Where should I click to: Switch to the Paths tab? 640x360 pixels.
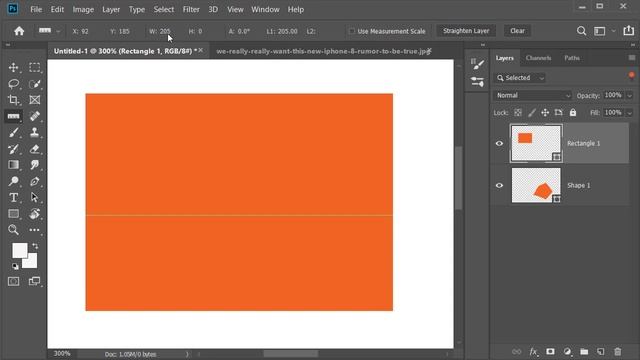(572, 58)
